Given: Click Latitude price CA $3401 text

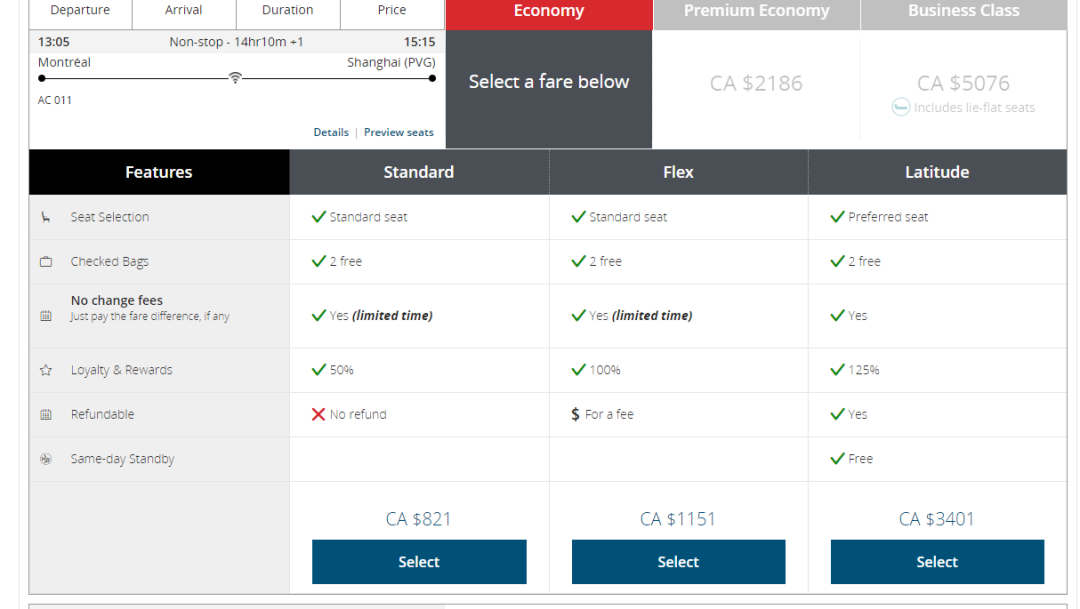Looking at the screenshot, I should click(x=937, y=519).
